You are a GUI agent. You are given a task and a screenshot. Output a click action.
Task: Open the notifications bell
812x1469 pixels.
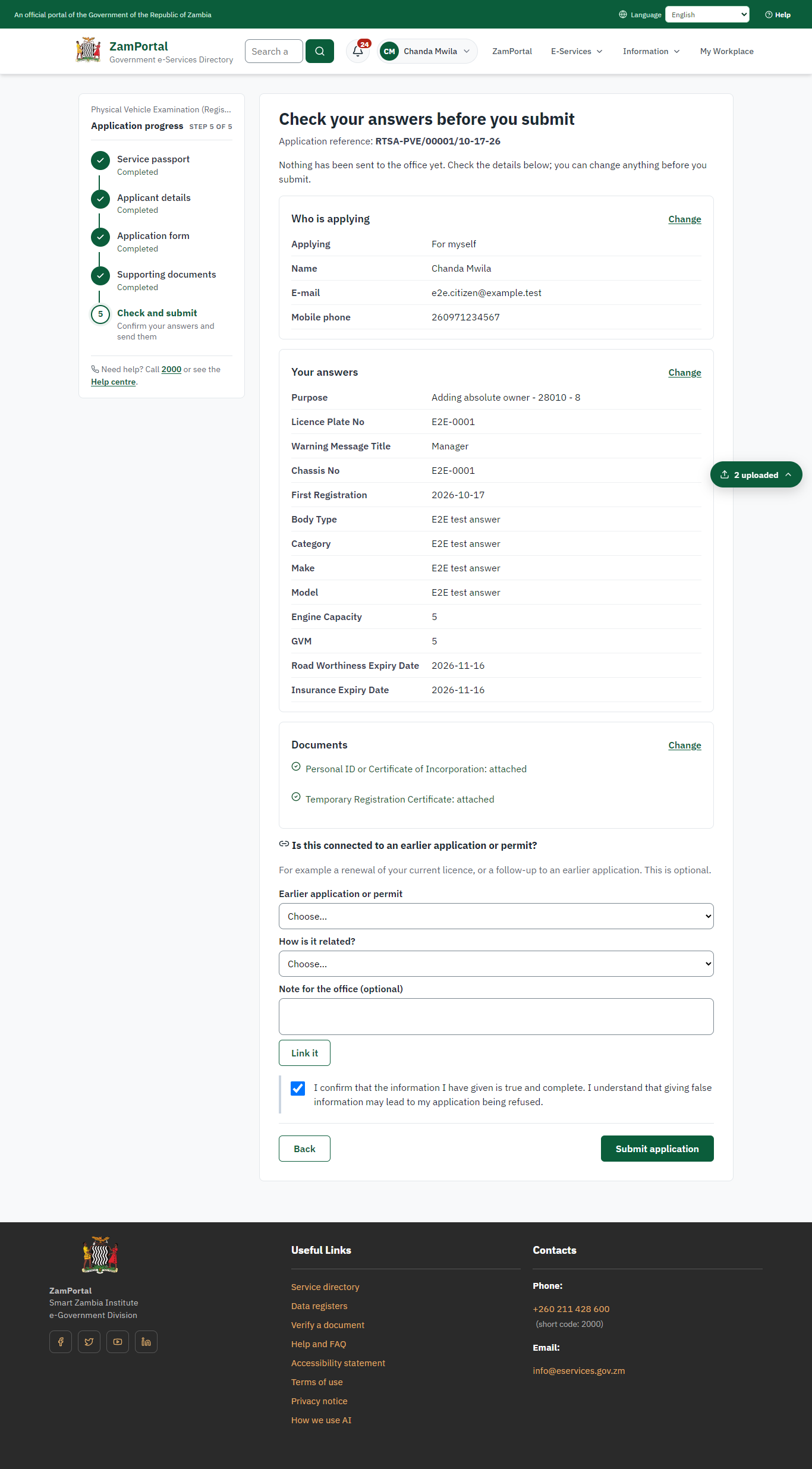[358, 51]
